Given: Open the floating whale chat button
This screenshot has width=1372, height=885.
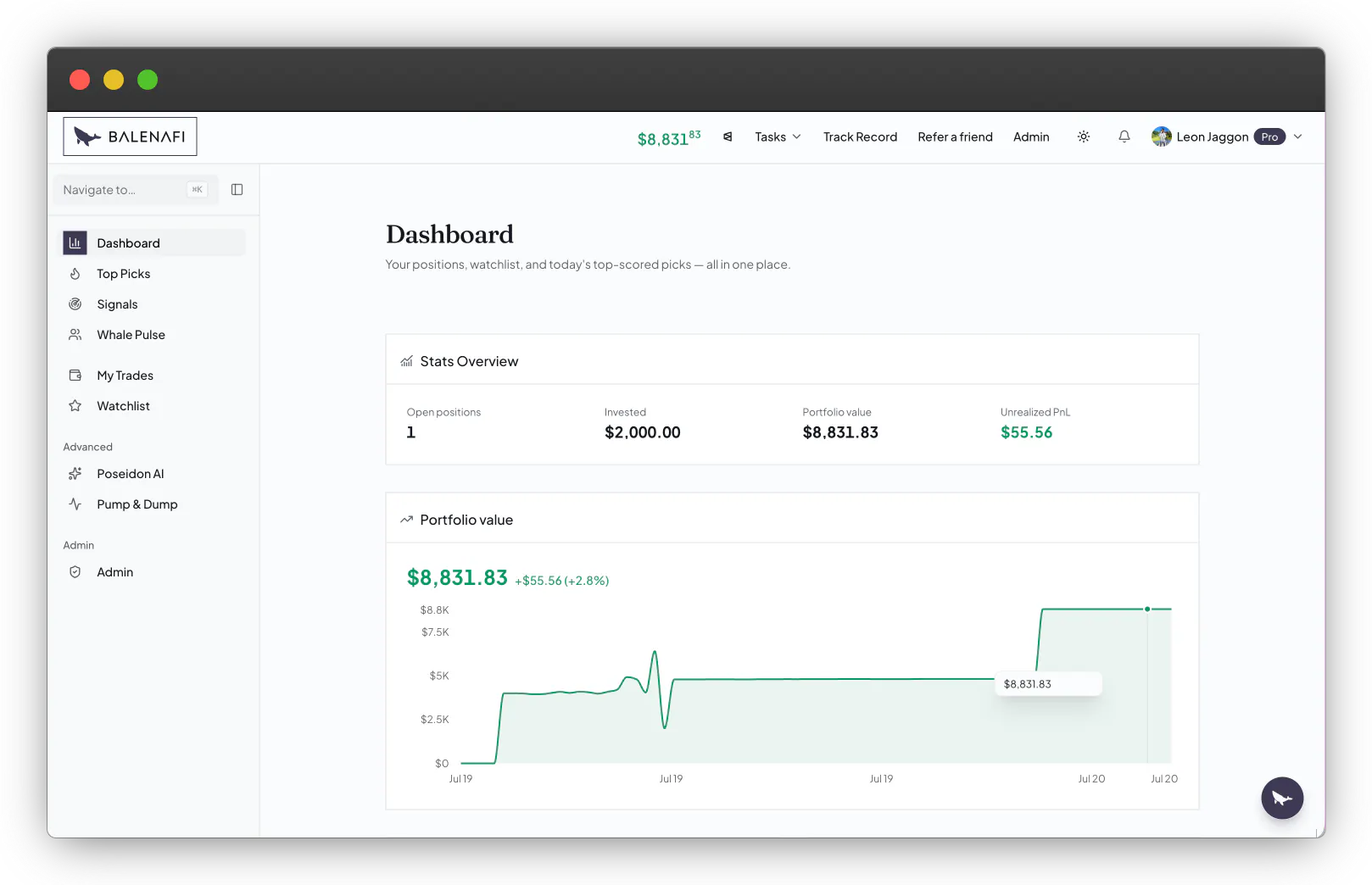Looking at the screenshot, I should pyautogui.click(x=1282, y=798).
